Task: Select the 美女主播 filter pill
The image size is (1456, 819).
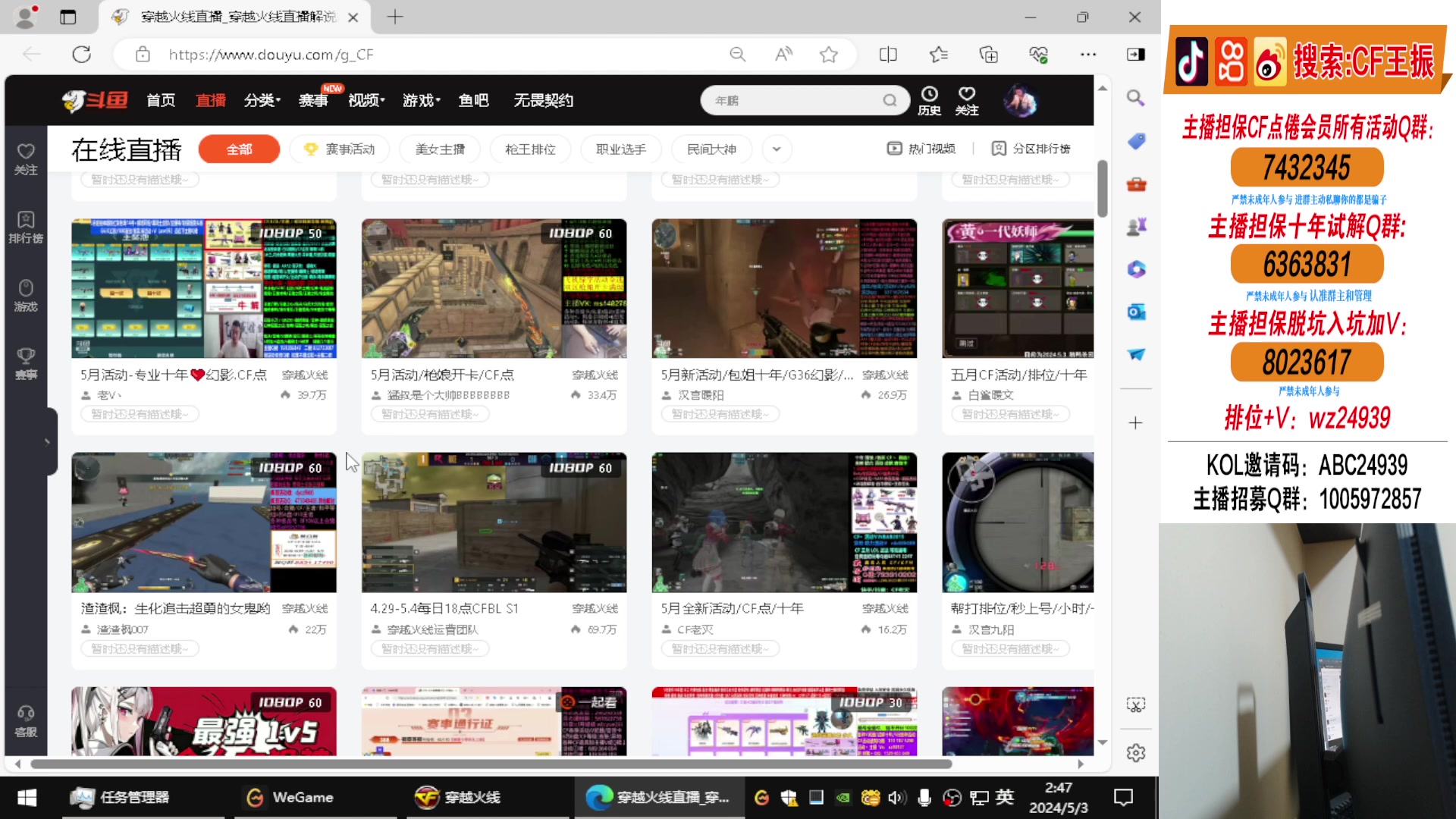Action: (440, 149)
